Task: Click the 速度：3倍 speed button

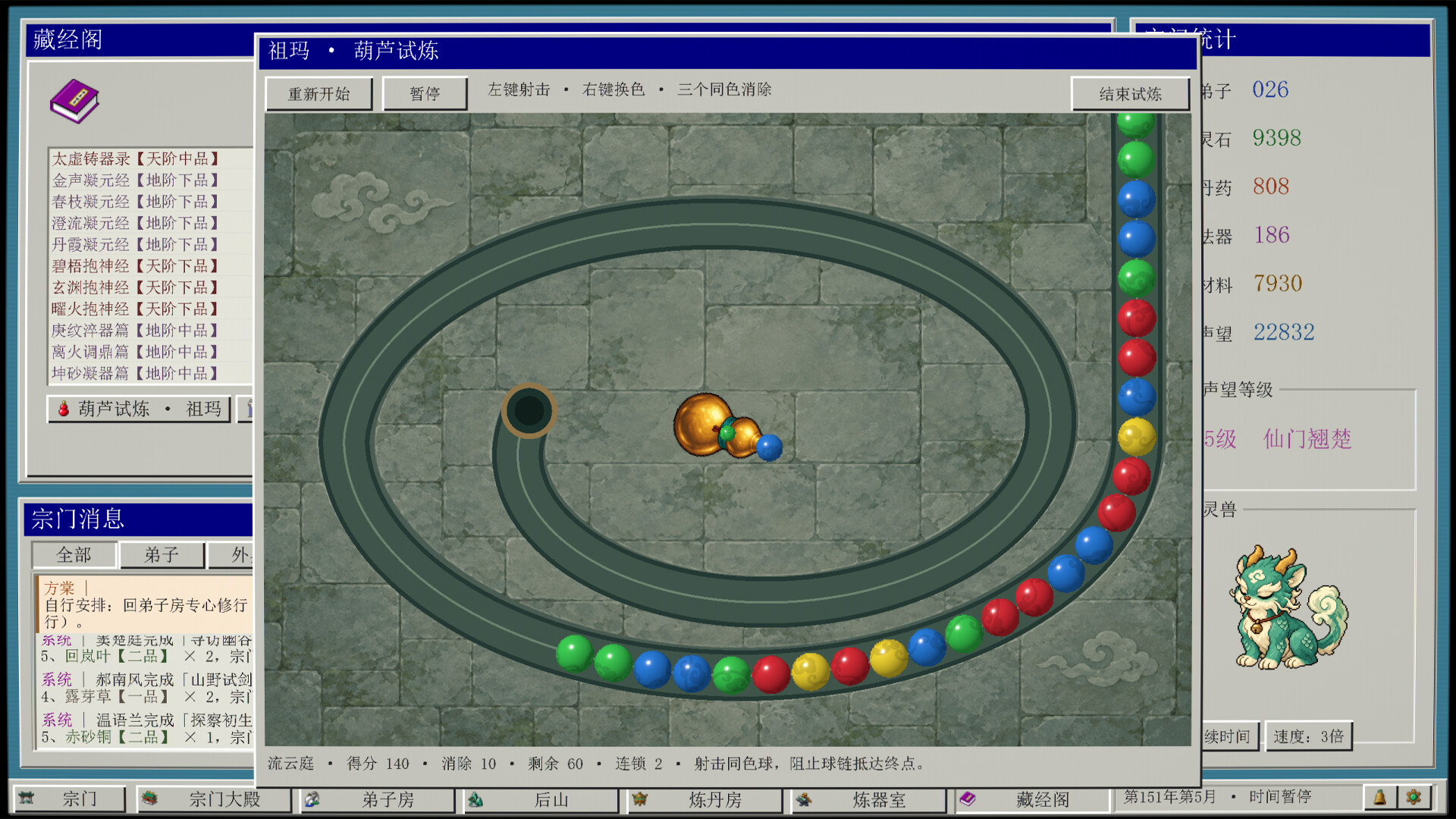Action: point(1308,736)
